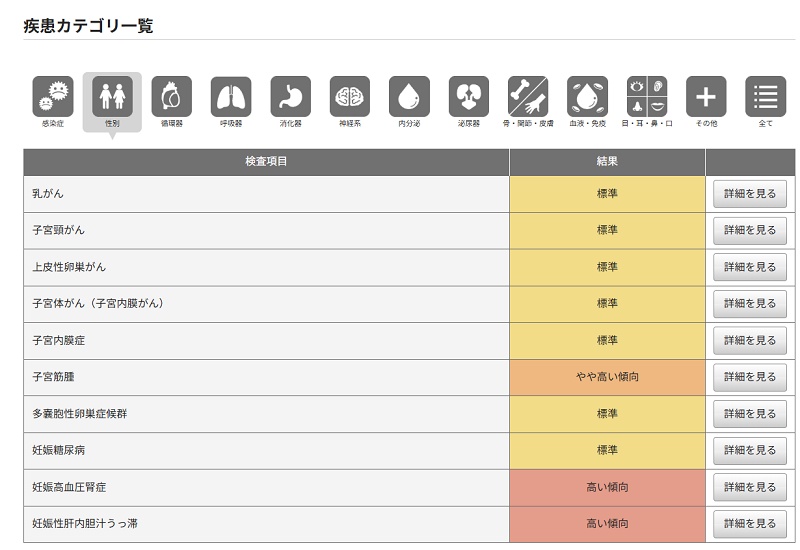Select the 血液・免疫 blood category icon
Viewport: 800px width, 550px height.
[x=587, y=97]
